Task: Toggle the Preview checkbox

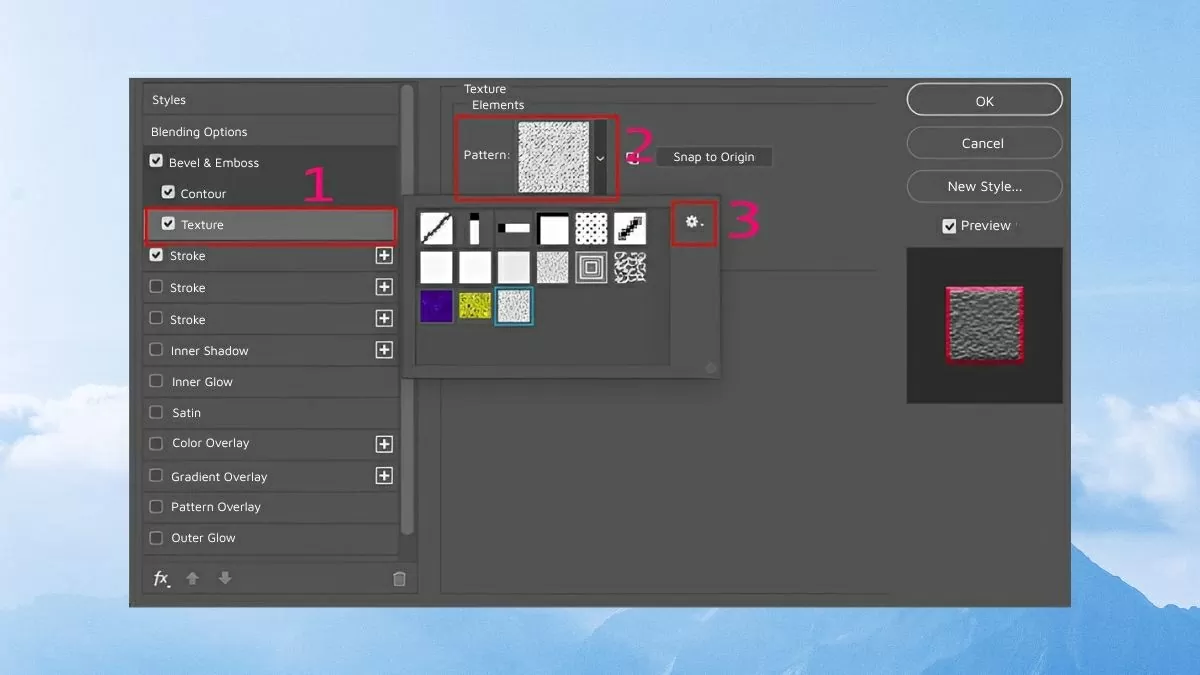Action: pyautogui.click(x=949, y=226)
